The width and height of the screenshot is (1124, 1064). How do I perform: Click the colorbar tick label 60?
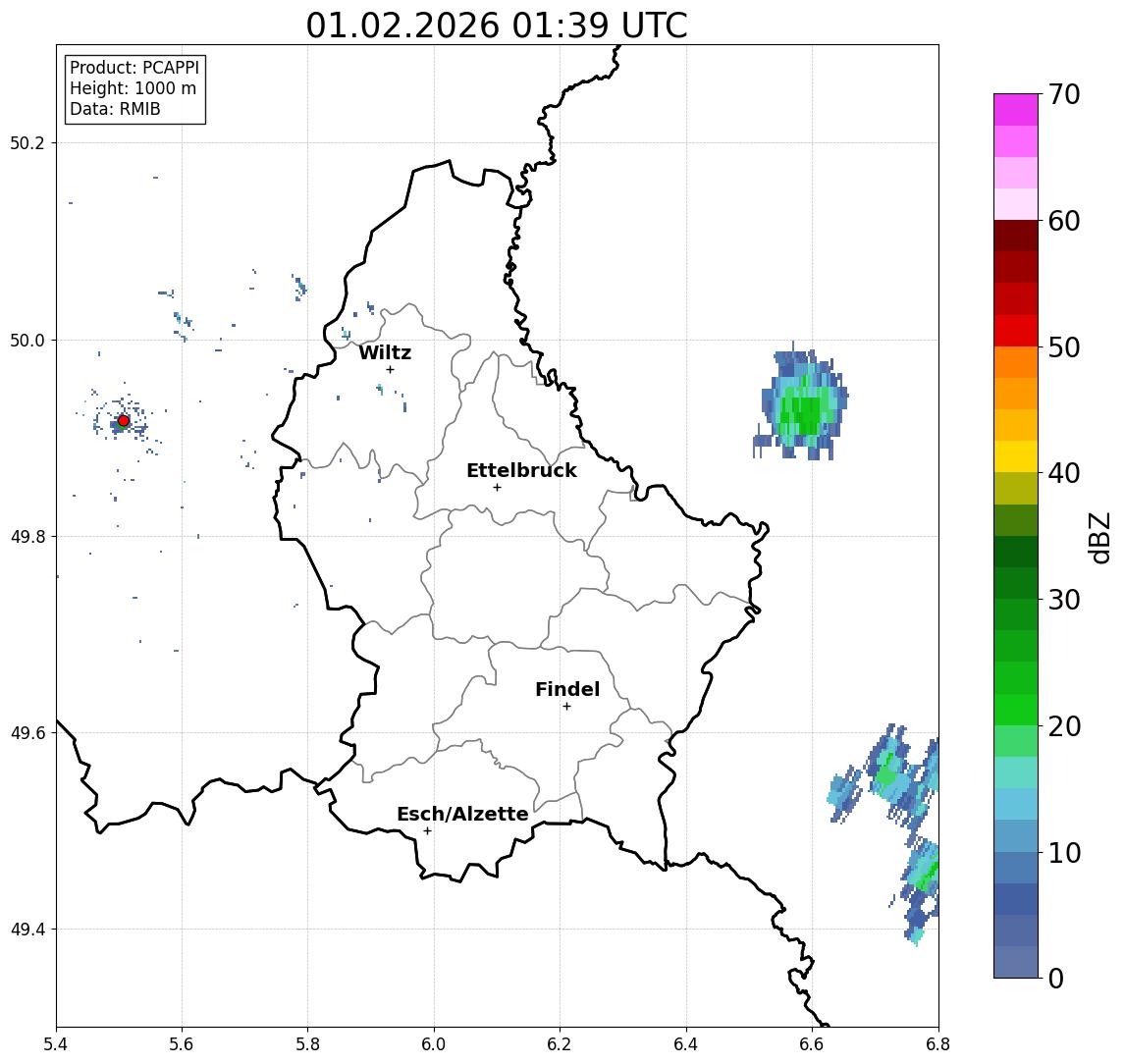coord(1064,222)
